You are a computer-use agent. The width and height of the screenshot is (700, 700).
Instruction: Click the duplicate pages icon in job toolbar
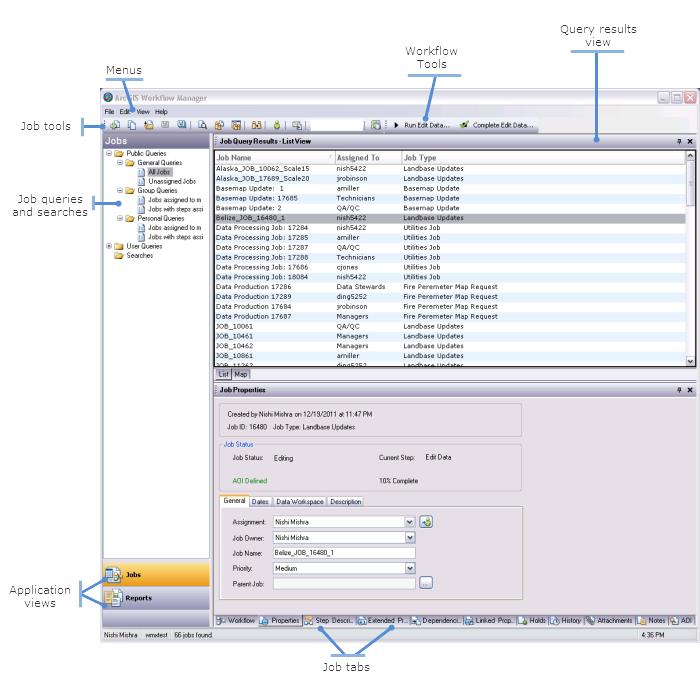[x=132, y=125]
